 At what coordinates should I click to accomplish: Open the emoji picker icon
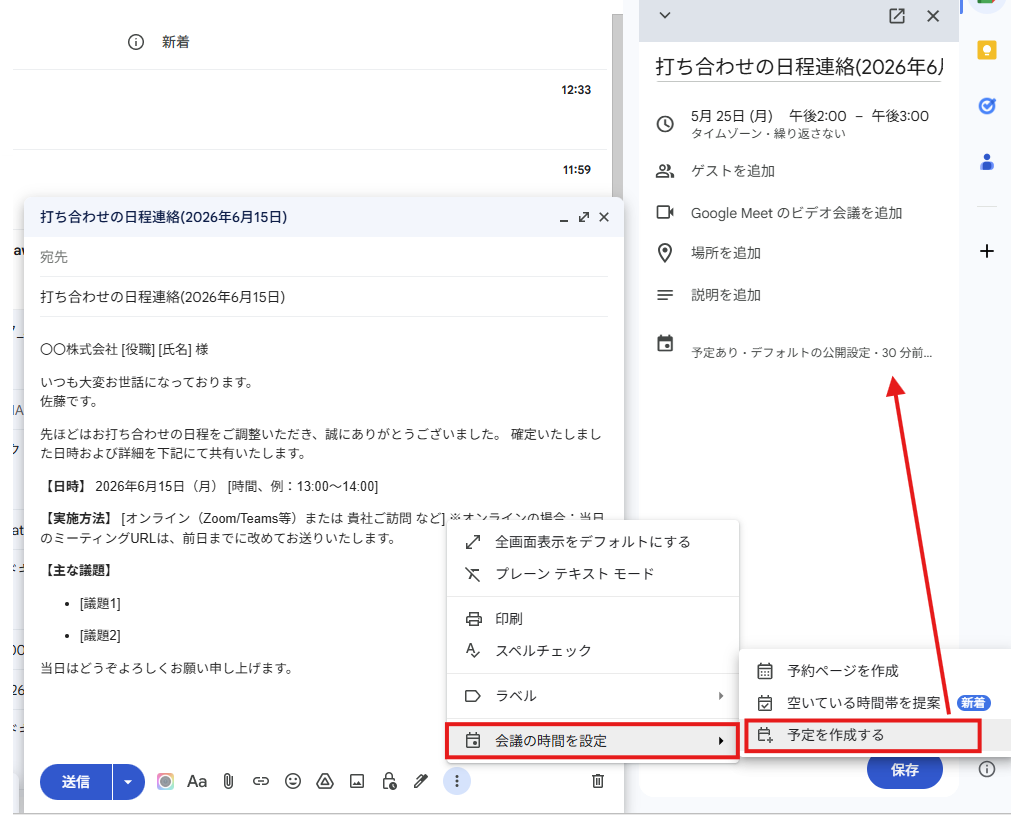pos(293,781)
